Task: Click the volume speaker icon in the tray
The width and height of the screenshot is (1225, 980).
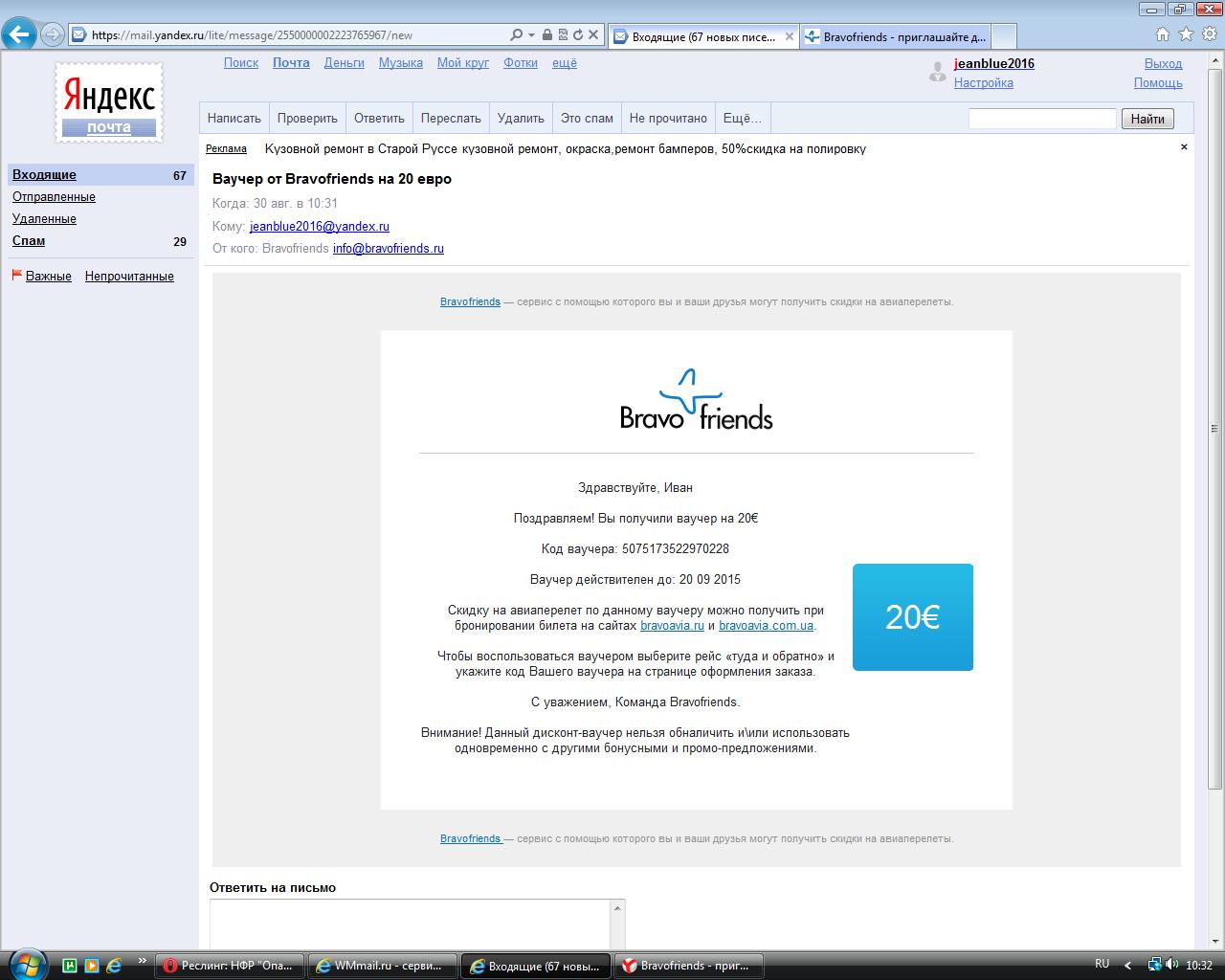Action: point(1173,965)
